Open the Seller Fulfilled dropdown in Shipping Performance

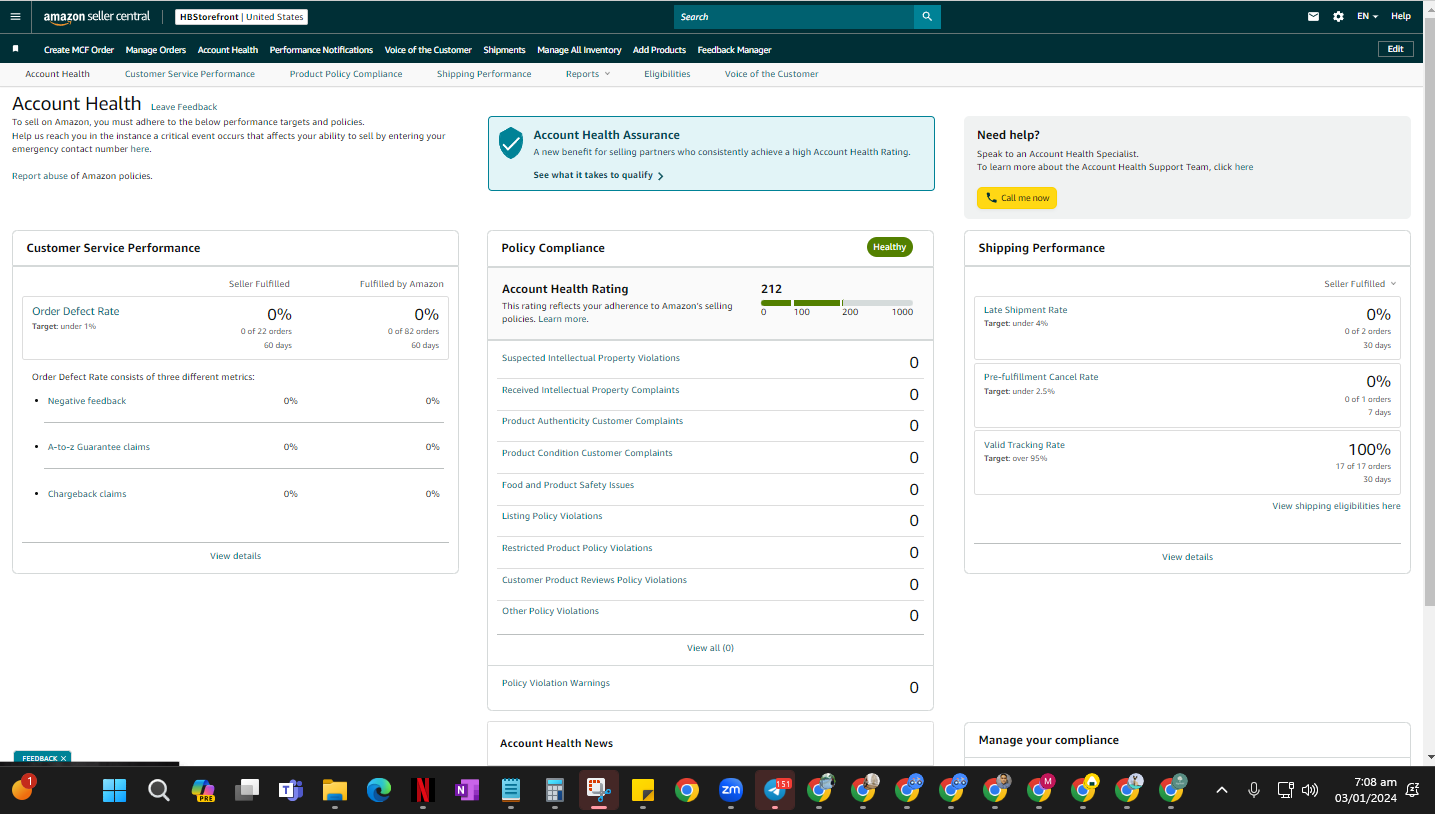pyautogui.click(x=1360, y=284)
